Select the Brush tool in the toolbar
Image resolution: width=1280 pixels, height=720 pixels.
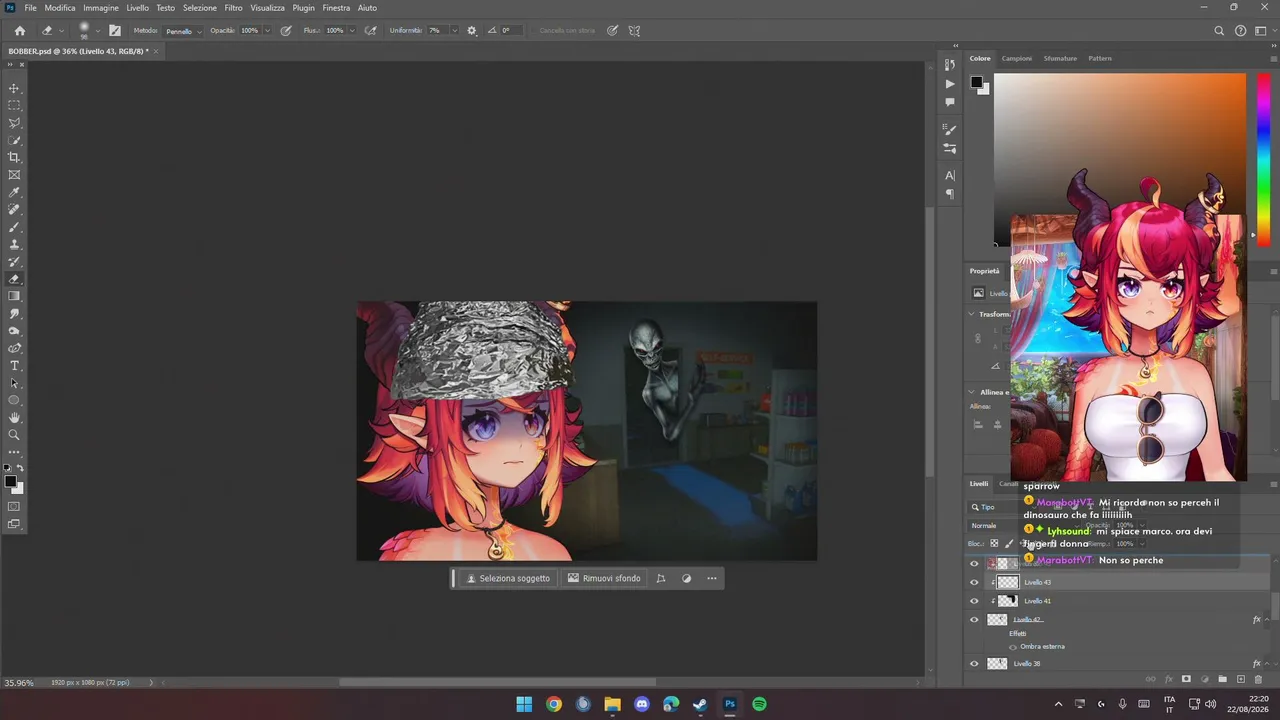click(14, 227)
